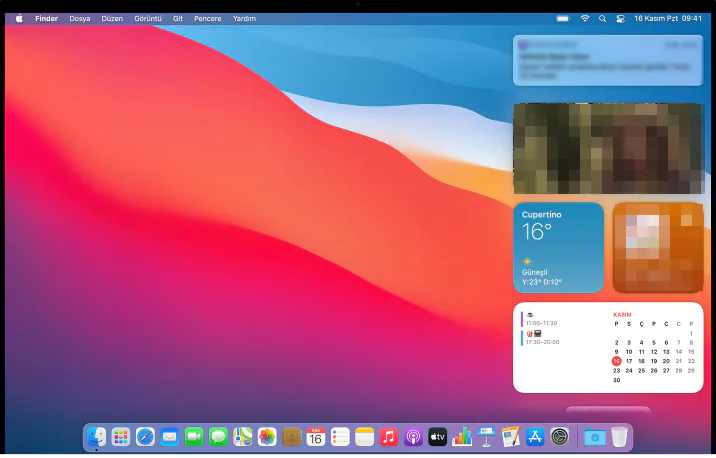The image size is (716, 458).
Task: Open the Photos app
Action: (267, 437)
